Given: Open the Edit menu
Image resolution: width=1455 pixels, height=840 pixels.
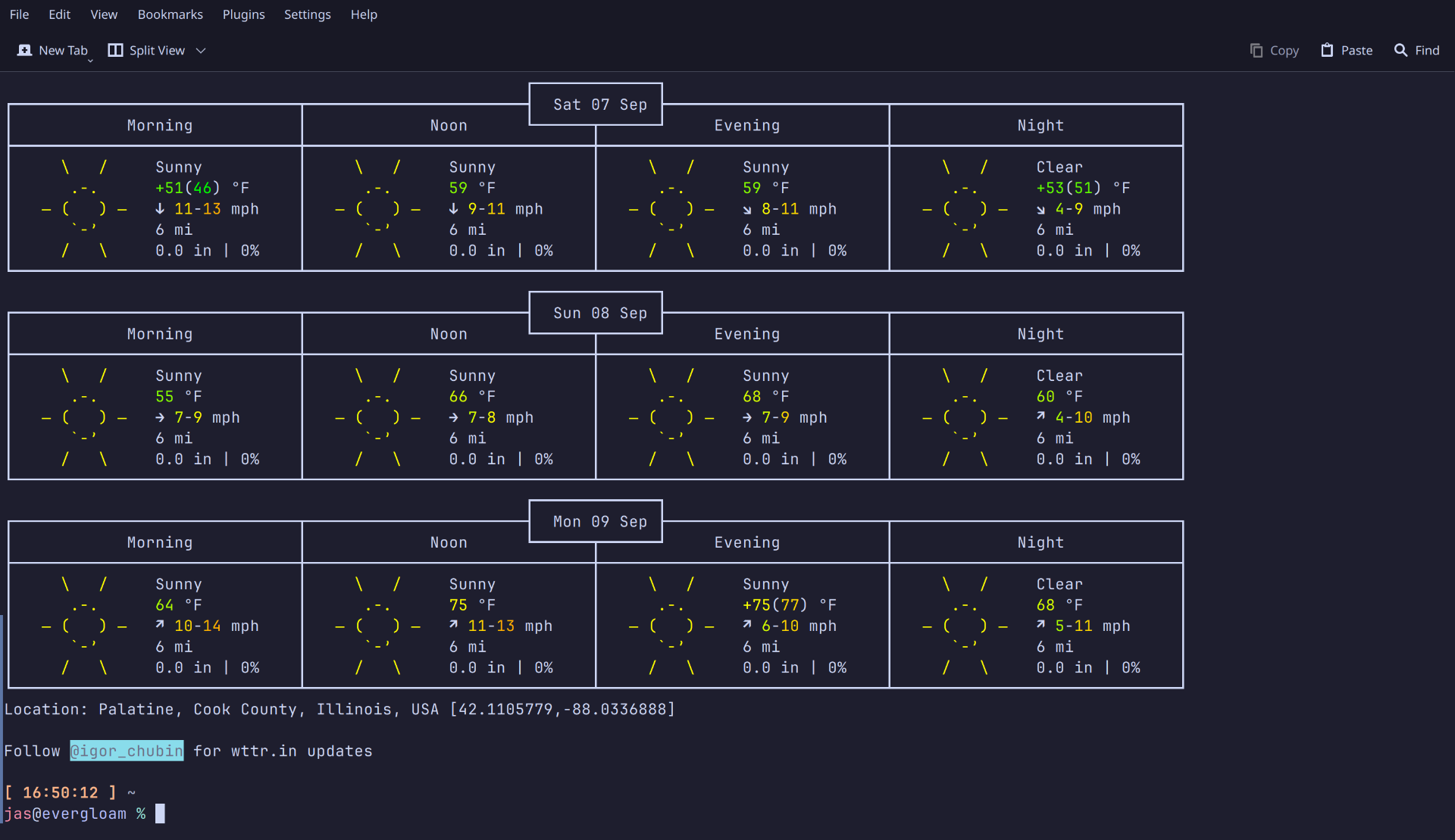Looking at the screenshot, I should pos(59,14).
